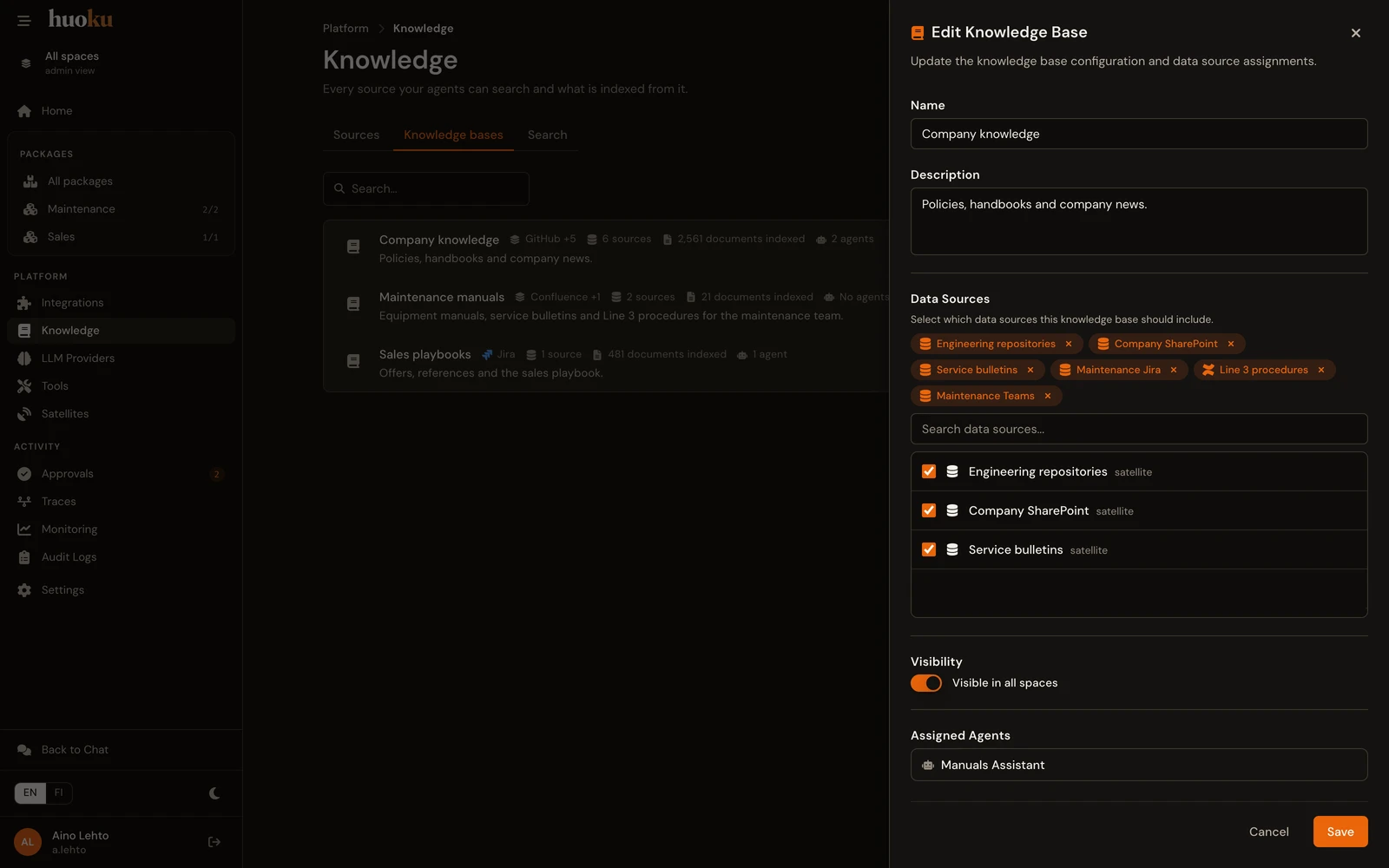
Task: Remove the Engineering repositories chip
Action: (1069, 344)
